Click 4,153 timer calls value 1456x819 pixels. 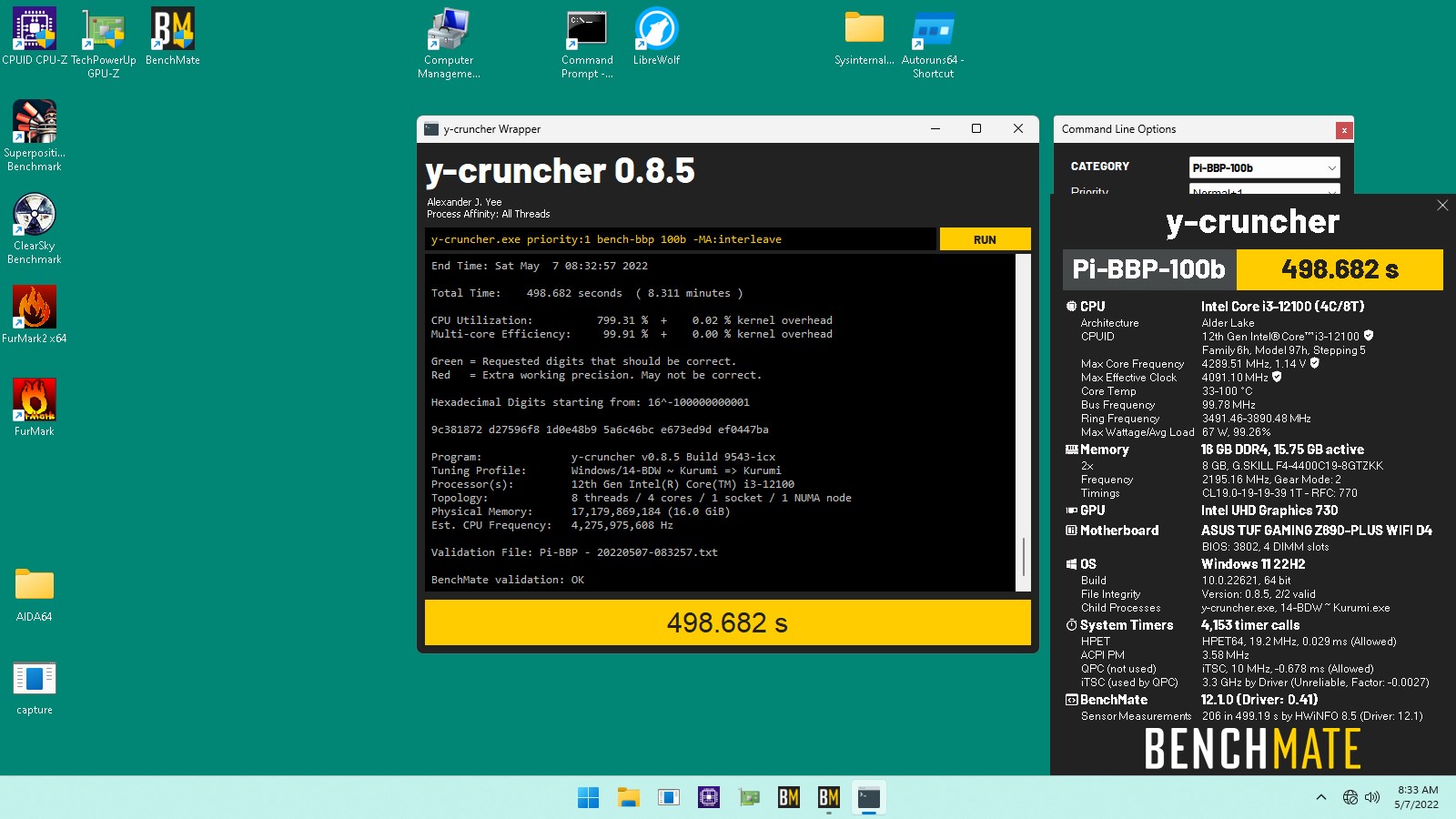tap(1249, 625)
